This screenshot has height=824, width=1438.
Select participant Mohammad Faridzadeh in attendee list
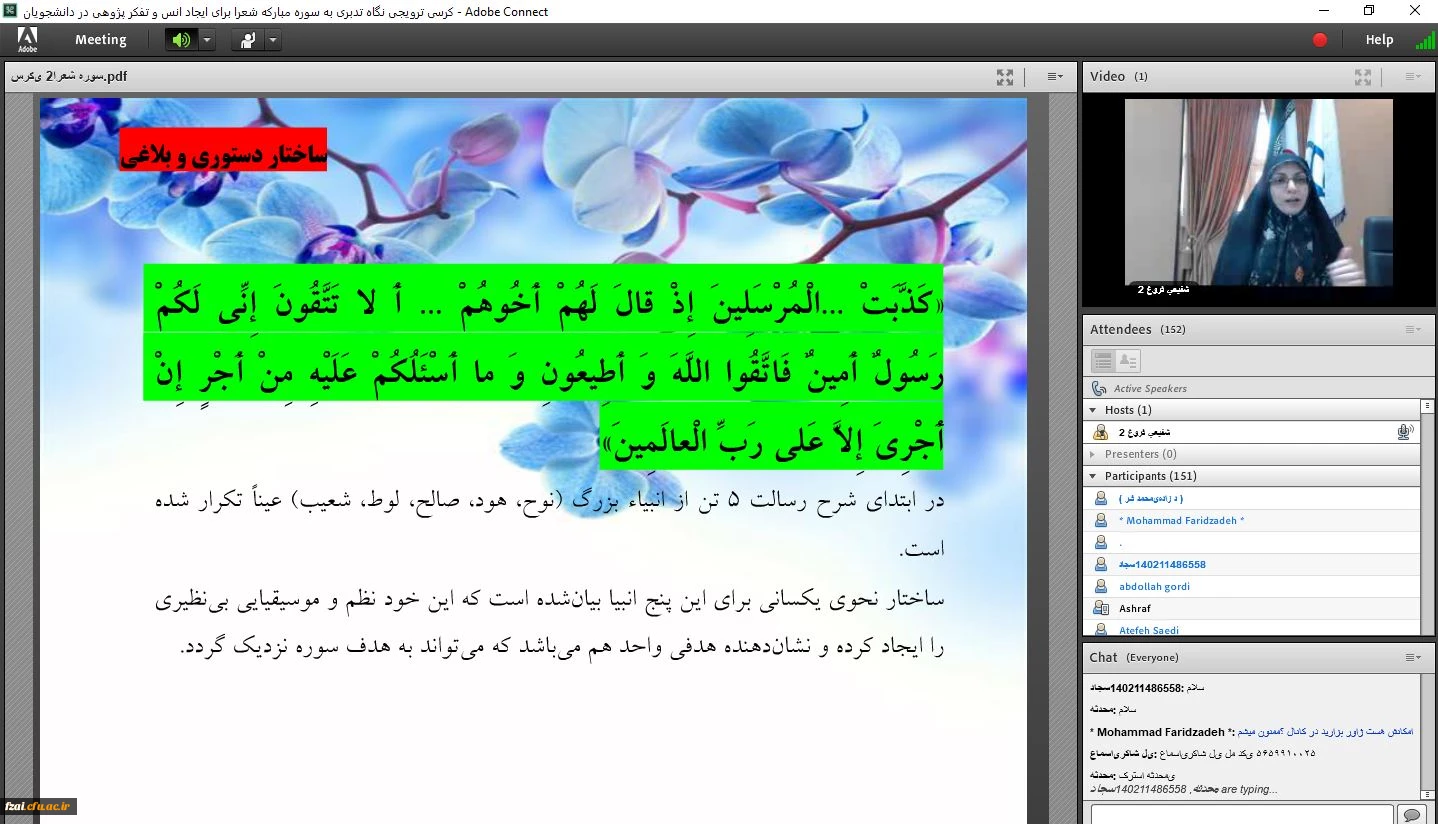coord(1181,521)
